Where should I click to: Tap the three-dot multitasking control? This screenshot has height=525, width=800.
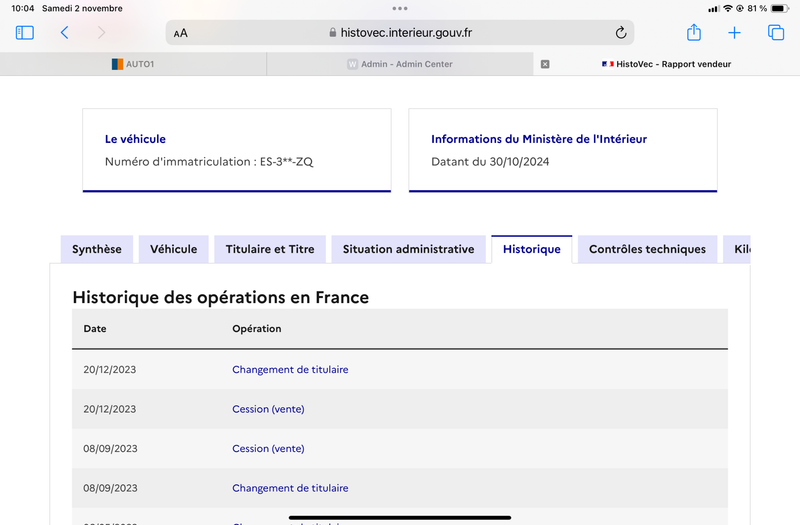click(x=400, y=8)
